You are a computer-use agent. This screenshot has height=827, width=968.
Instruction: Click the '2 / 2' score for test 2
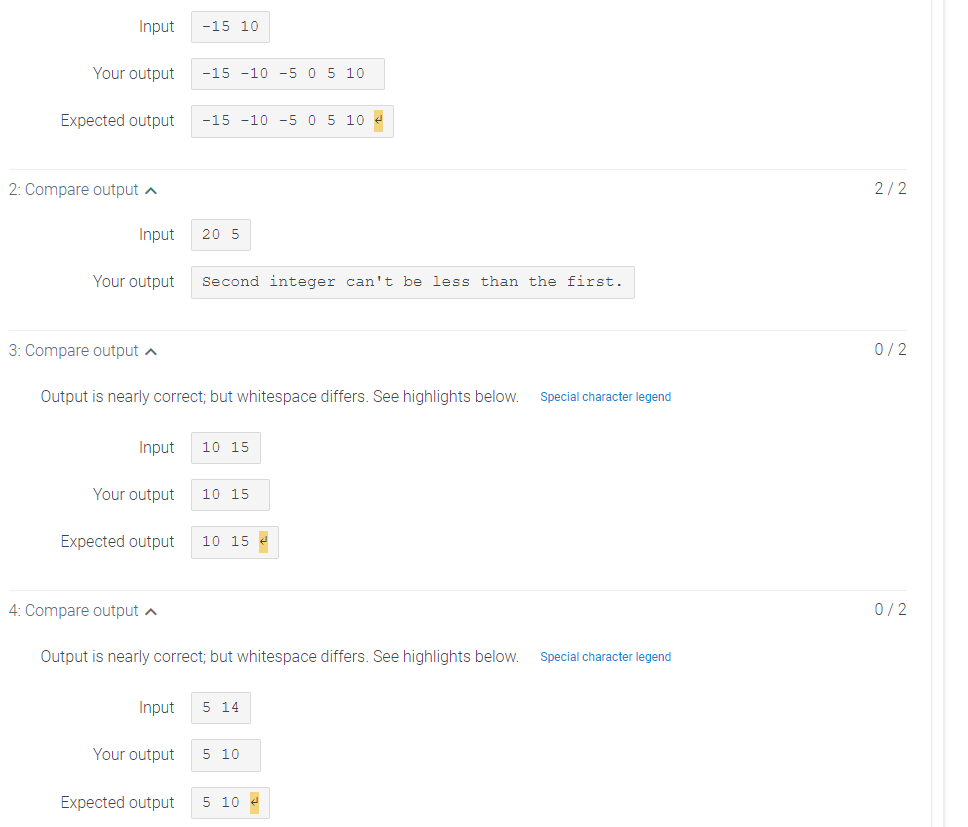tap(890, 189)
